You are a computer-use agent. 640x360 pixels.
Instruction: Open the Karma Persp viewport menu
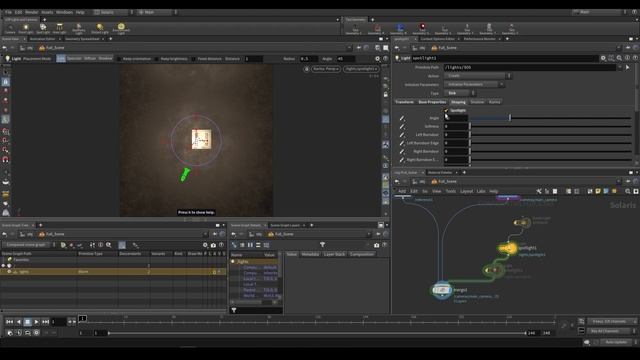click(326, 69)
